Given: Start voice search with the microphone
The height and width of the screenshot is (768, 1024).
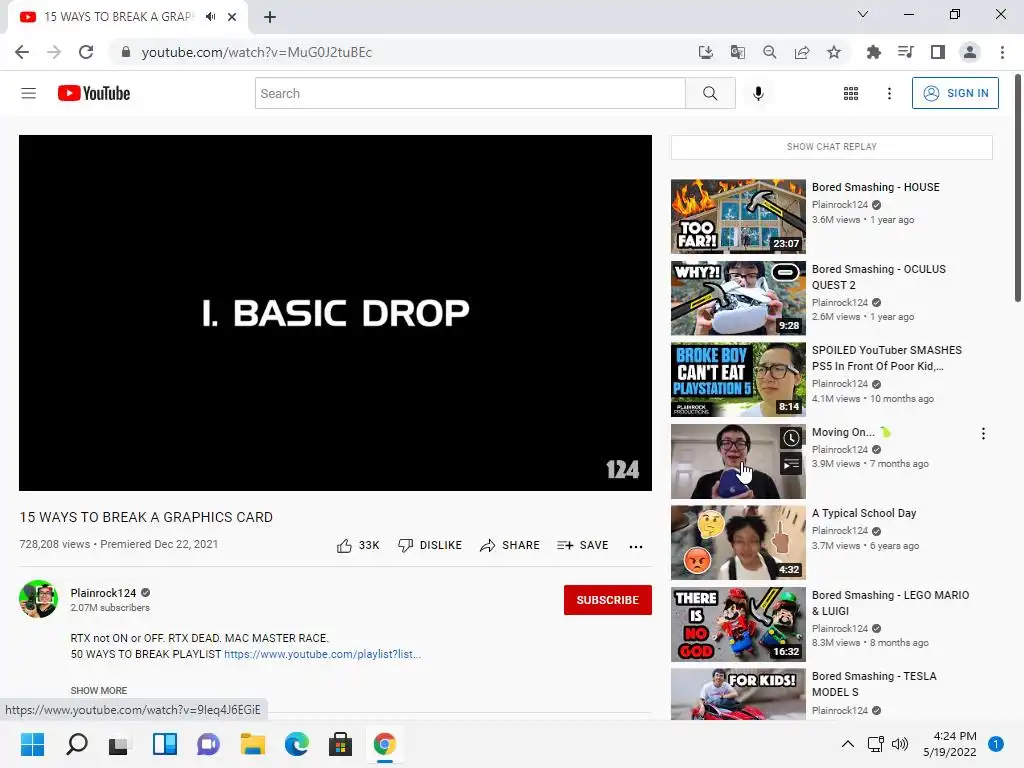Looking at the screenshot, I should click(758, 93).
